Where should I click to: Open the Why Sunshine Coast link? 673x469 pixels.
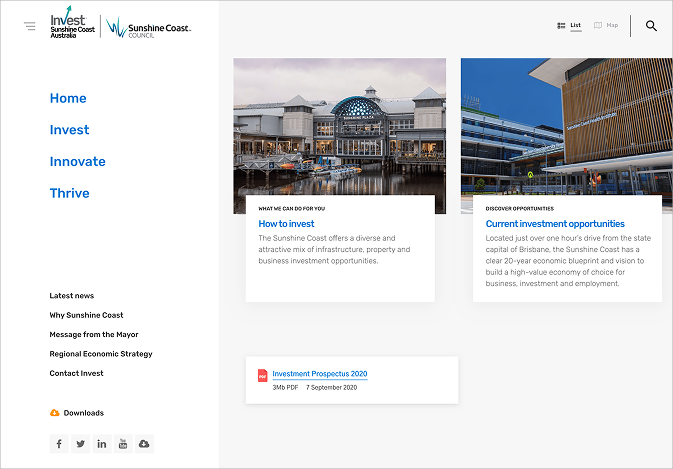[86, 315]
